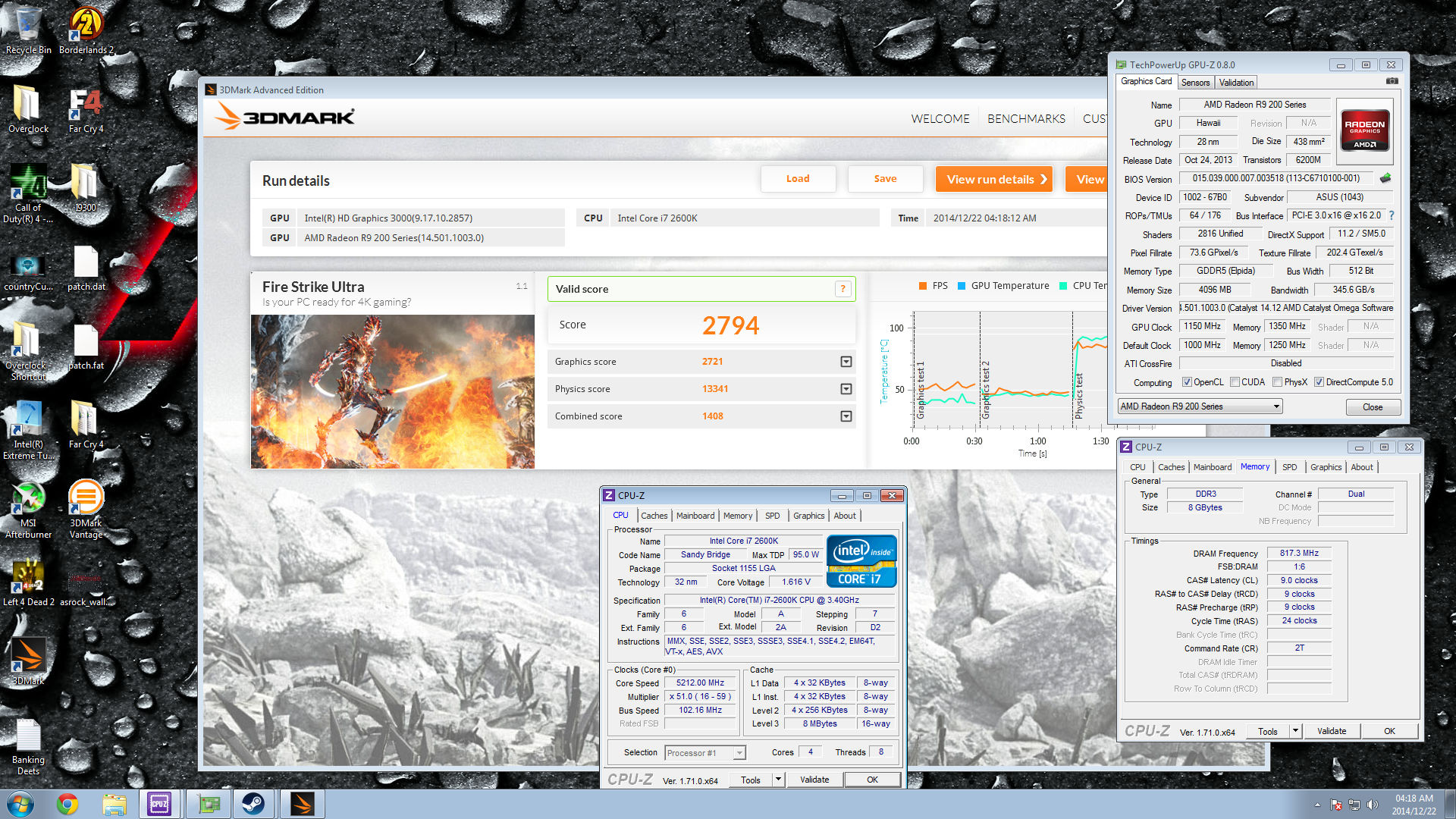1456x819 pixels.
Task: Click Load button in Run details
Action: (x=798, y=179)
